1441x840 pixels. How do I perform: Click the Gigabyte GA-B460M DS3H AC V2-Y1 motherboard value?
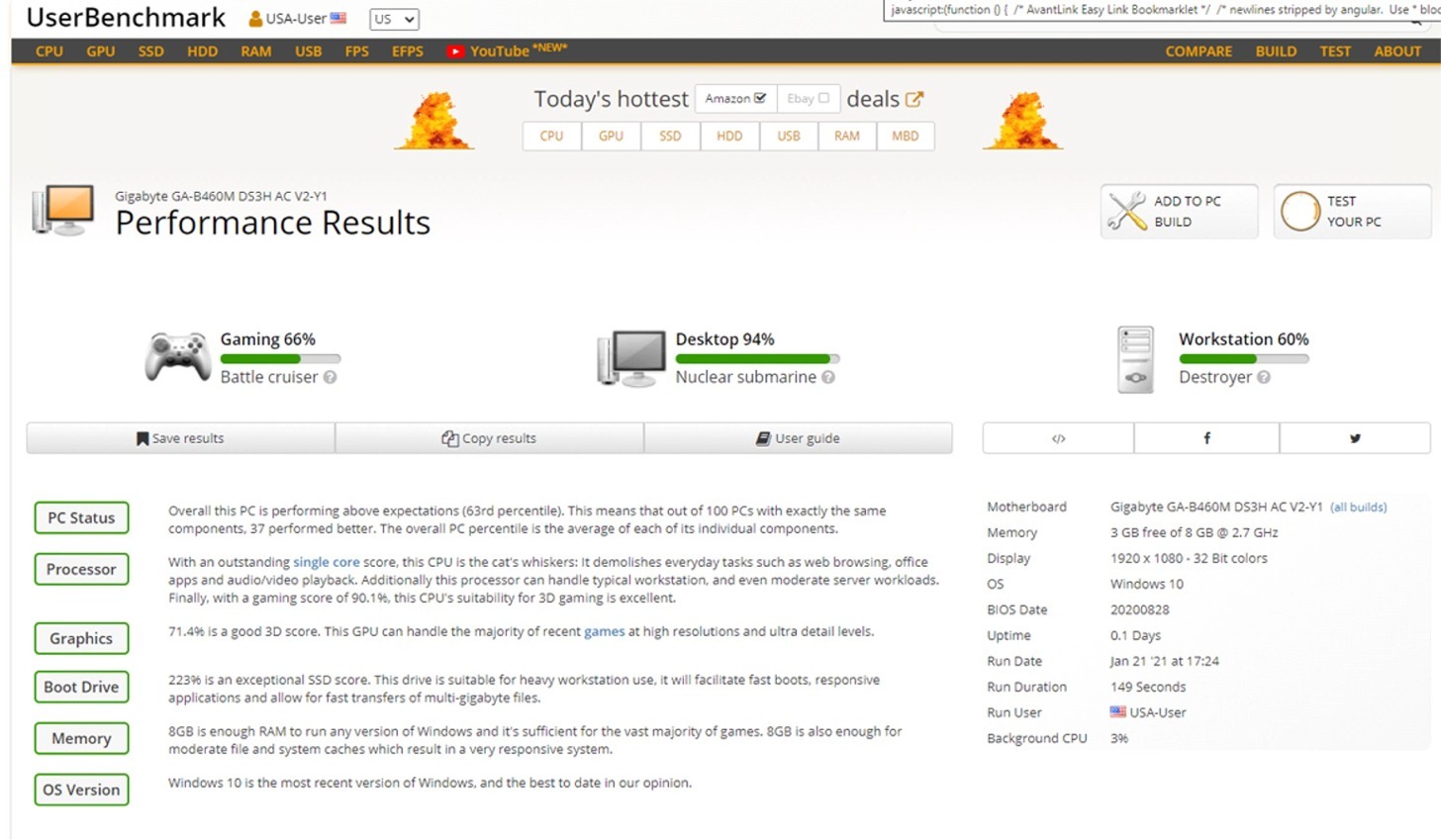pos(1216,507)
